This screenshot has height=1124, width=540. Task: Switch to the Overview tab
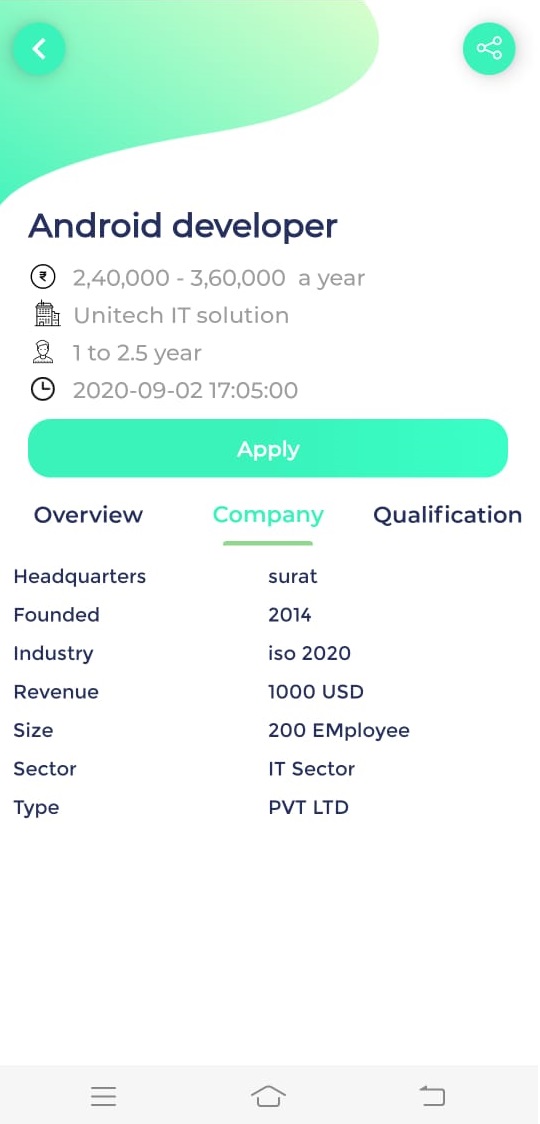tap(88, 515)
